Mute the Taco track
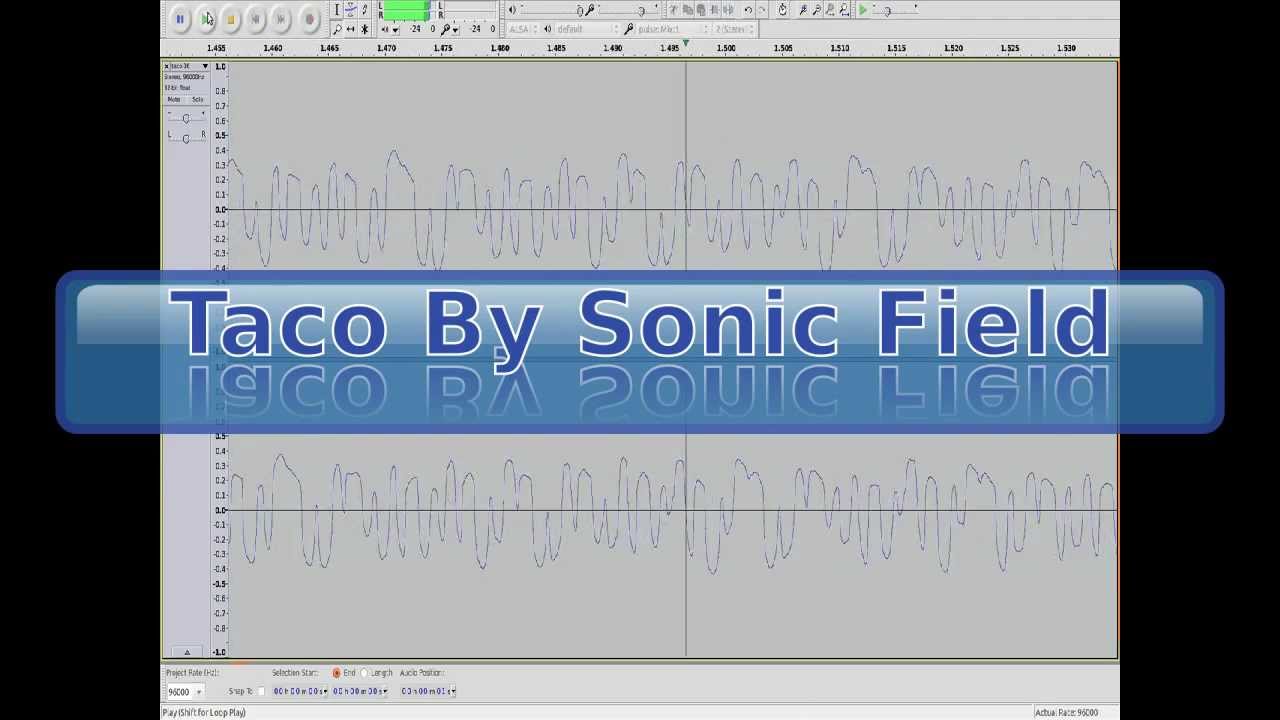 [x=174, y=99]
